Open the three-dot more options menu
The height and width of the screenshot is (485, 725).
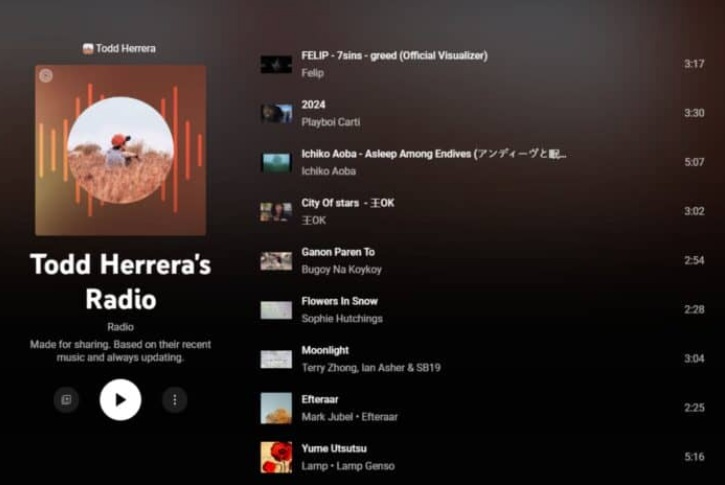point(174,400)
